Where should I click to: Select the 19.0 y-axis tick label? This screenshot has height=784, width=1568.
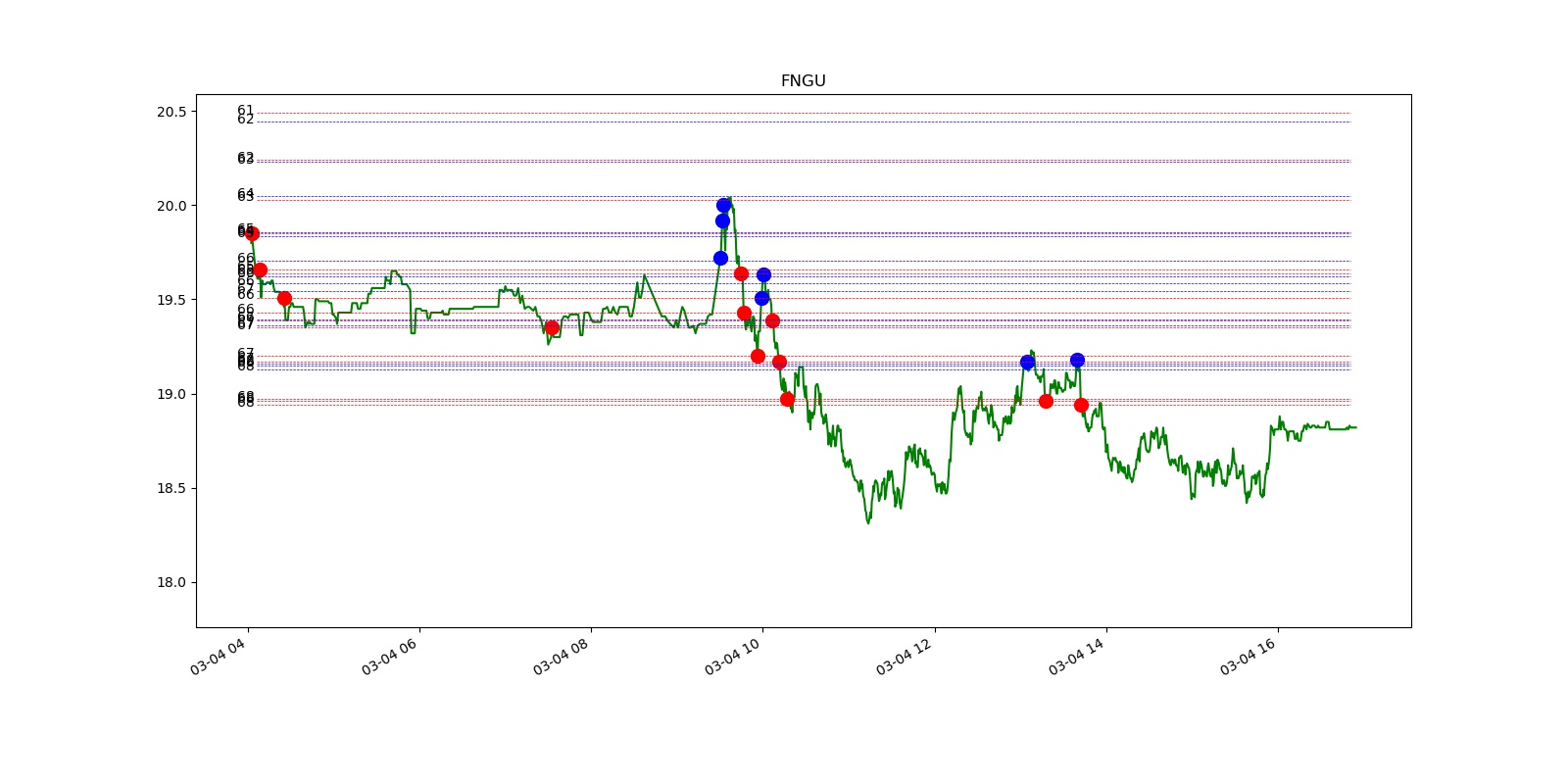tap(171, 394)
